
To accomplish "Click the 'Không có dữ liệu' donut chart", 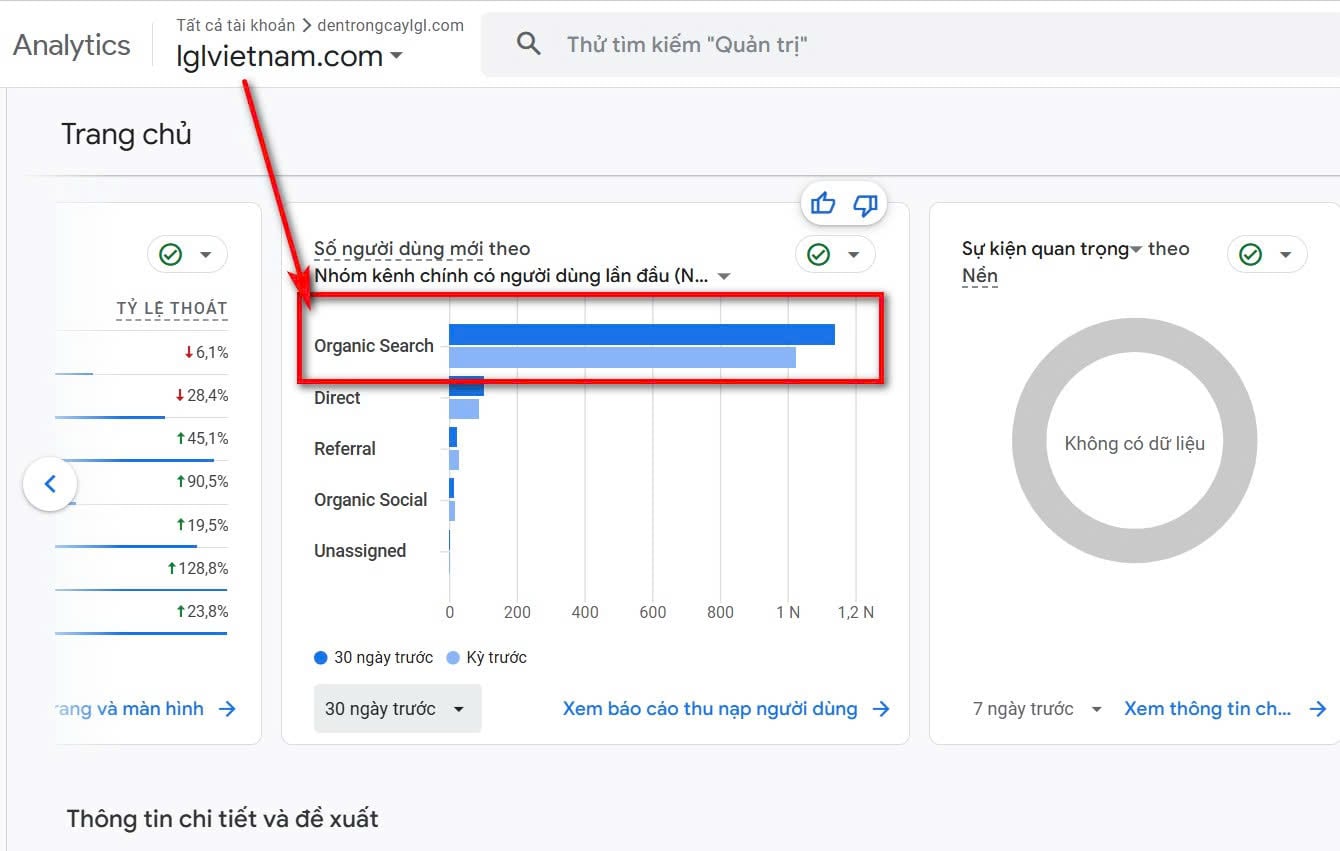I will point(1134,442).
